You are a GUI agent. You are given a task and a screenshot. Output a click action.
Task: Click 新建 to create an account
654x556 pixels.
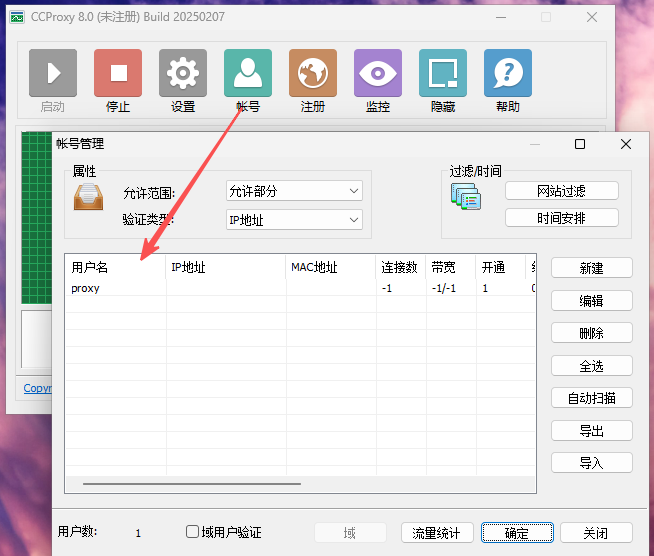(591, 268)
